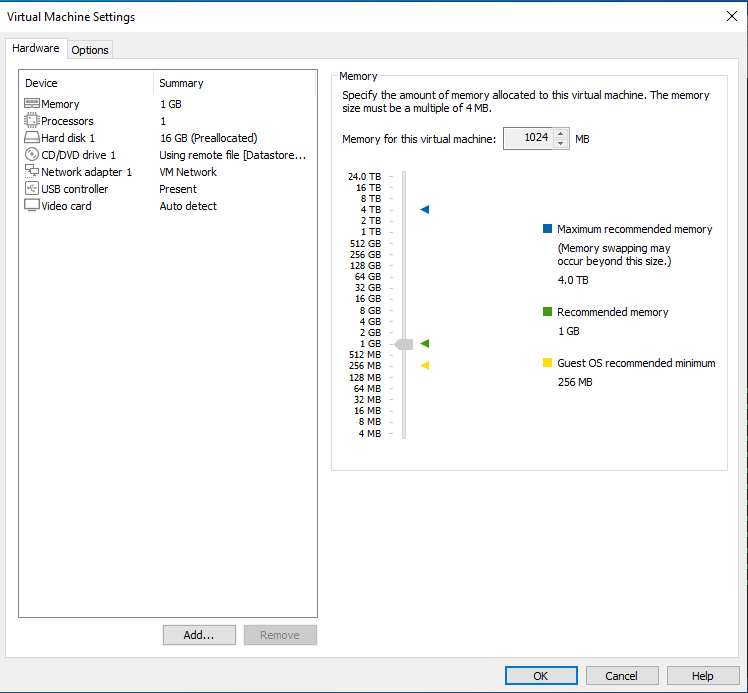Click the '16 GB (Preallocated)' summary

208,138
